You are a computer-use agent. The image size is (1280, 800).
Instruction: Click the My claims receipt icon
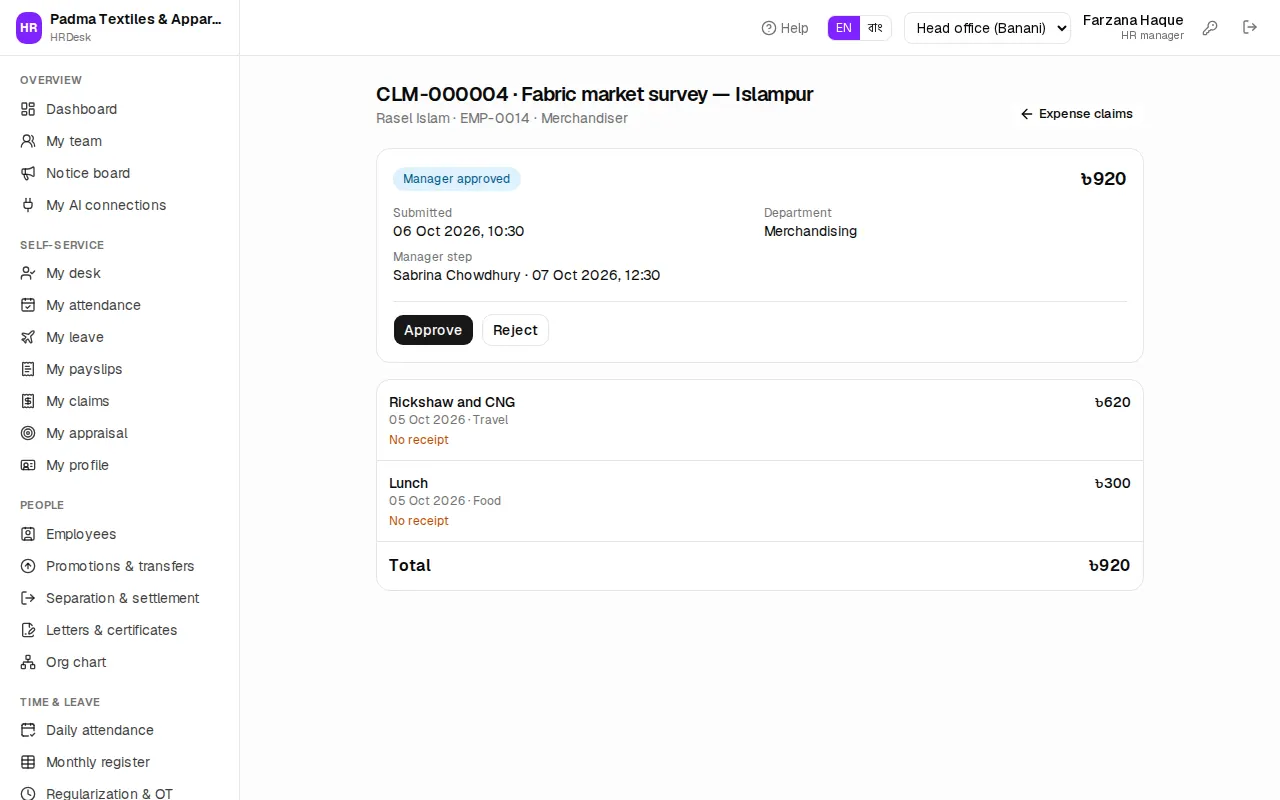point(28,401)
